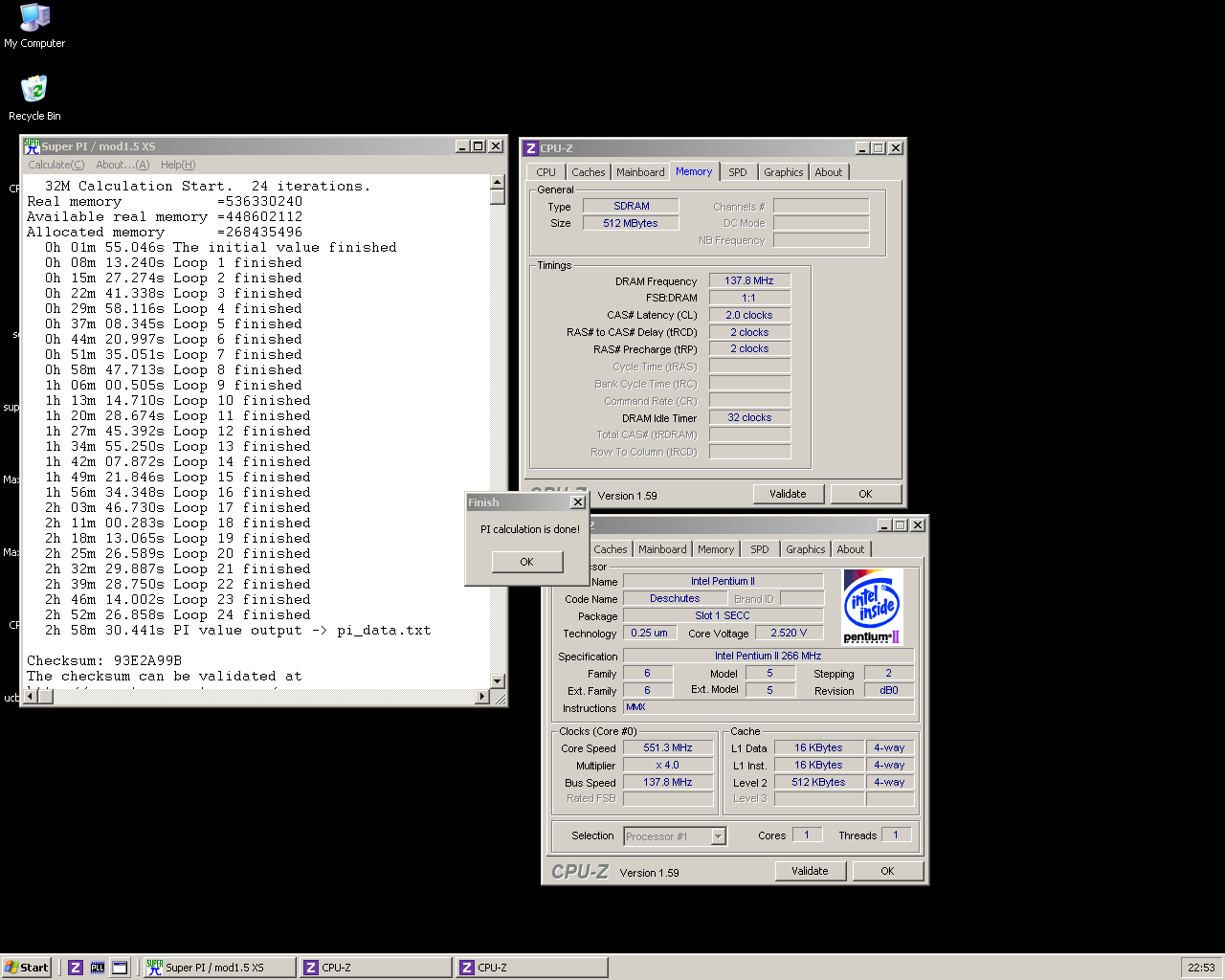
Task: Click Validate in lower CPU-Z window
Action: coord(810,871)
